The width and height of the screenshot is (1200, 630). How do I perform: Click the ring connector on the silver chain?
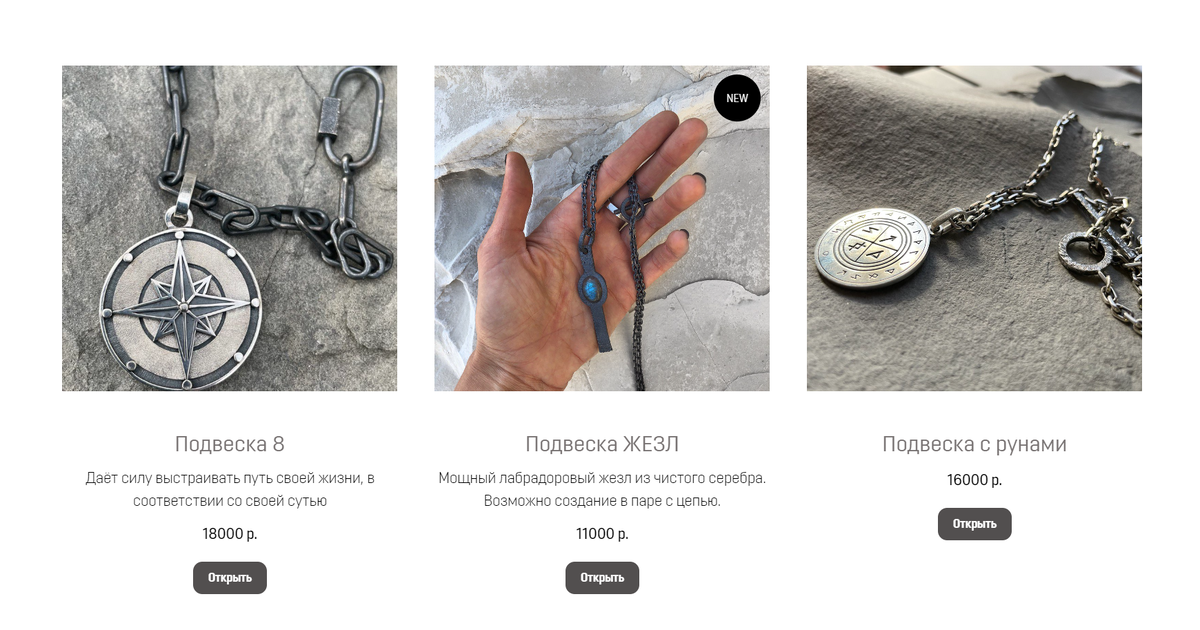(x=1084, y=252)
